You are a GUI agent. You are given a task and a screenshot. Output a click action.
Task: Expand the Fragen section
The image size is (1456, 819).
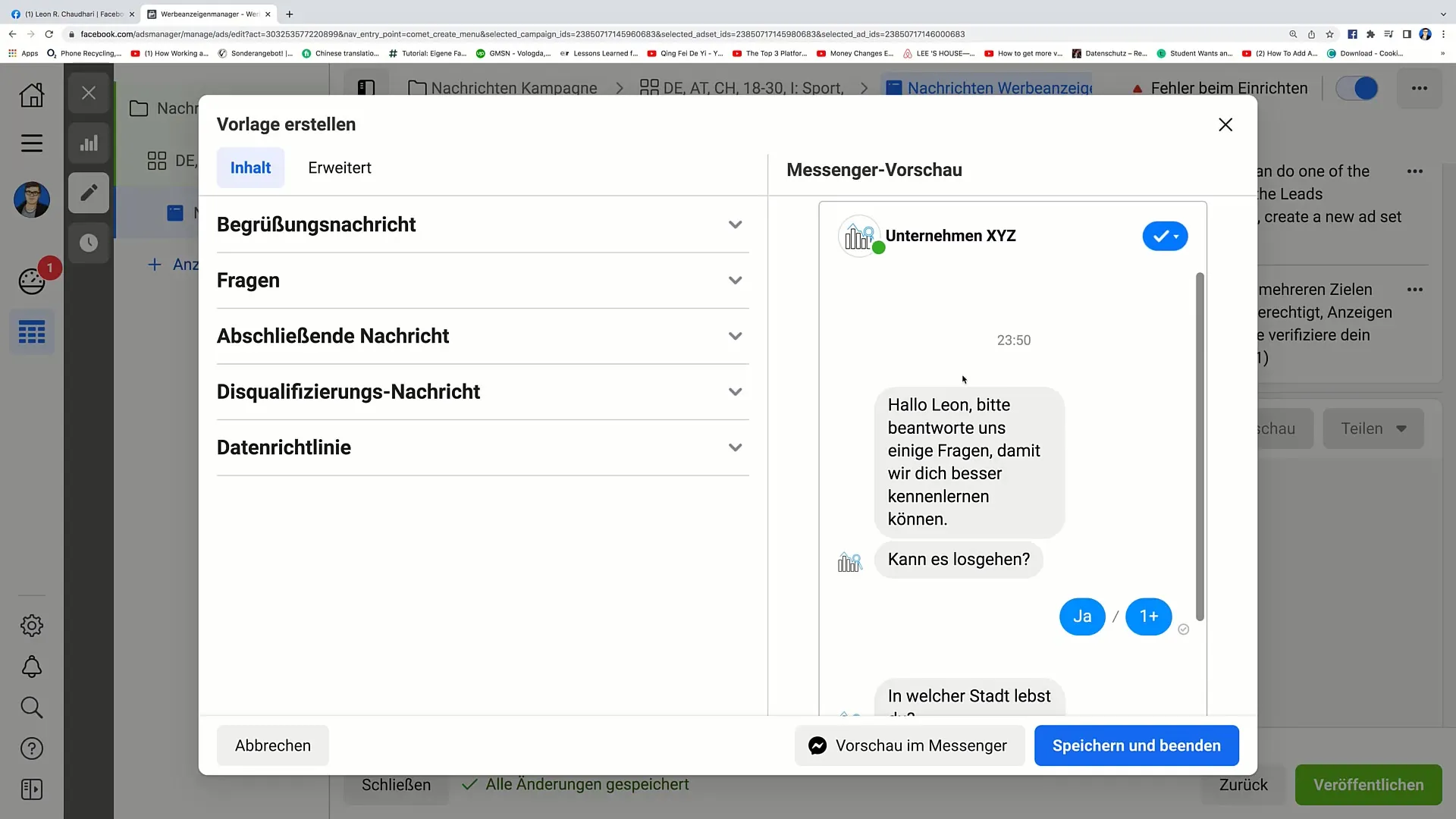pos(482,281)
